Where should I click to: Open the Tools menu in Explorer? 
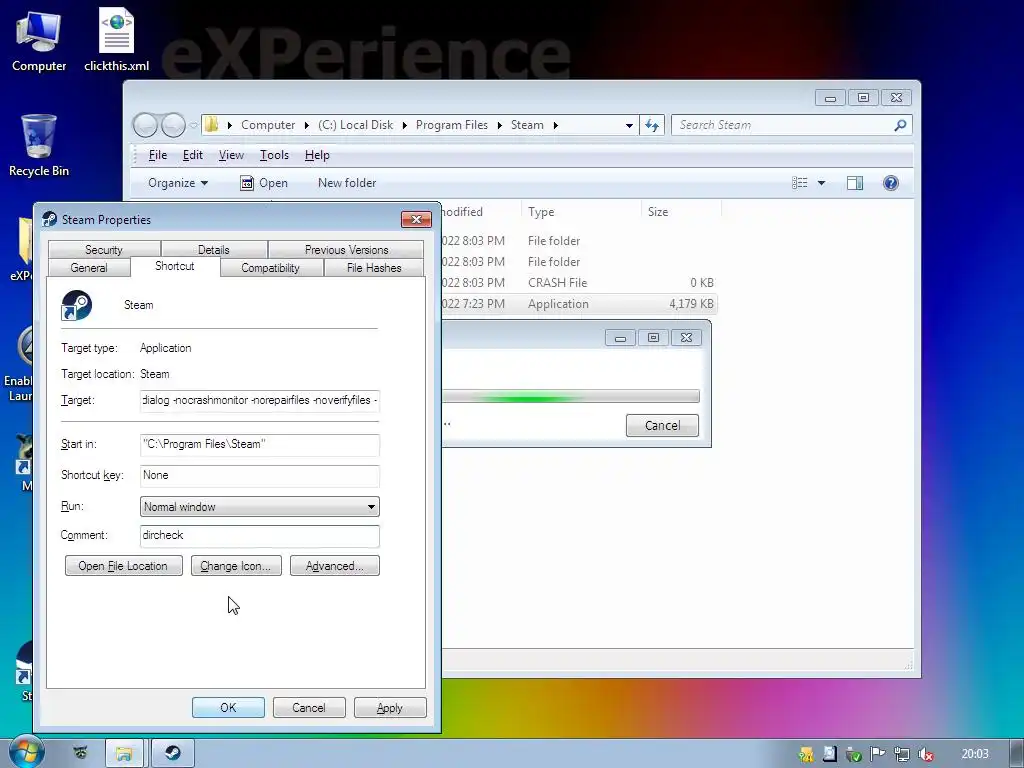tap(274, 155)
